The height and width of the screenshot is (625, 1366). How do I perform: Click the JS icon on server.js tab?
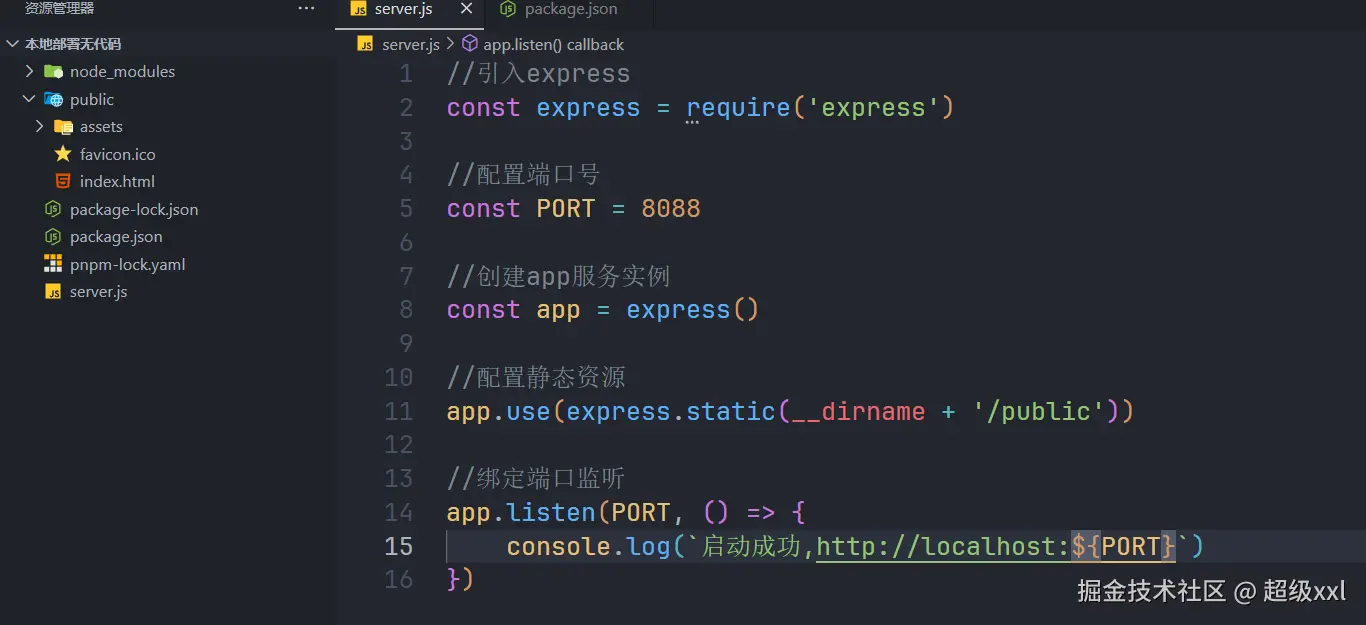[x=358, y=9]
